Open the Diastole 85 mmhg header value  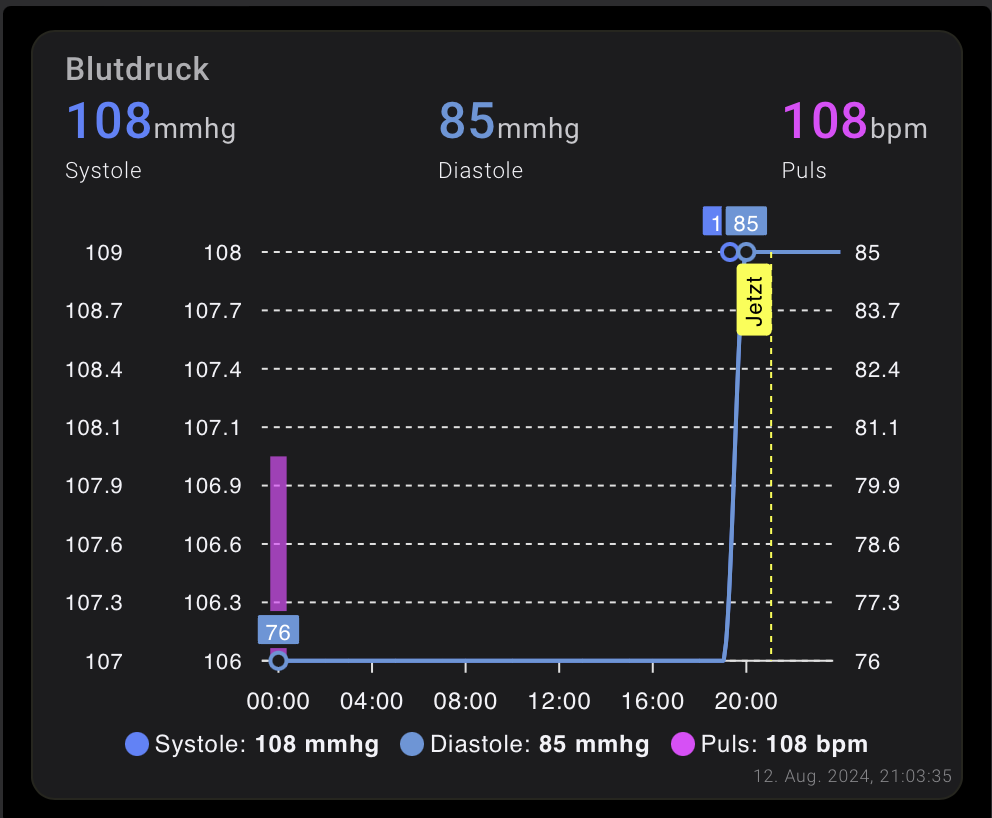[x=508, y=122]
